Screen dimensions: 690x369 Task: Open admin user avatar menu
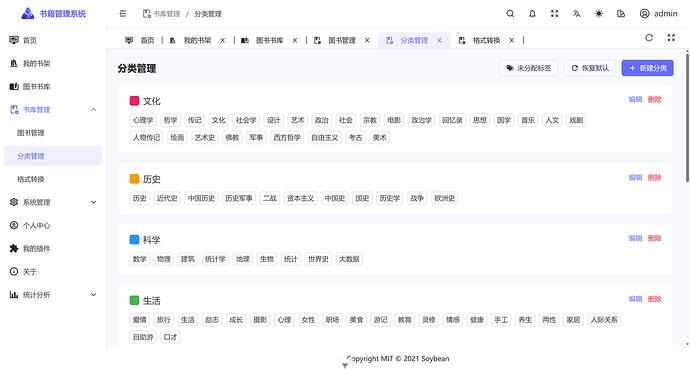pos(658,14)
